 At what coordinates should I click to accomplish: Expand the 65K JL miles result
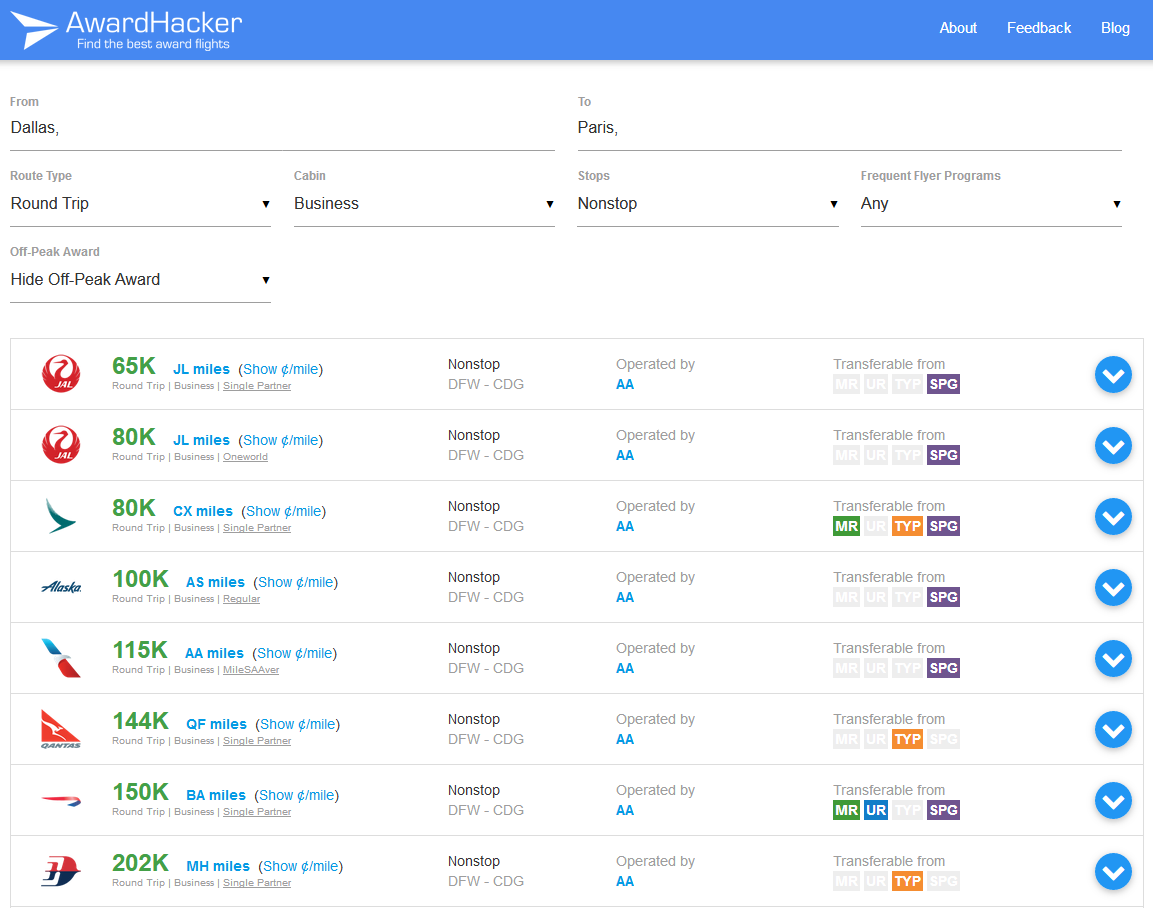(x=1113, y=374)
